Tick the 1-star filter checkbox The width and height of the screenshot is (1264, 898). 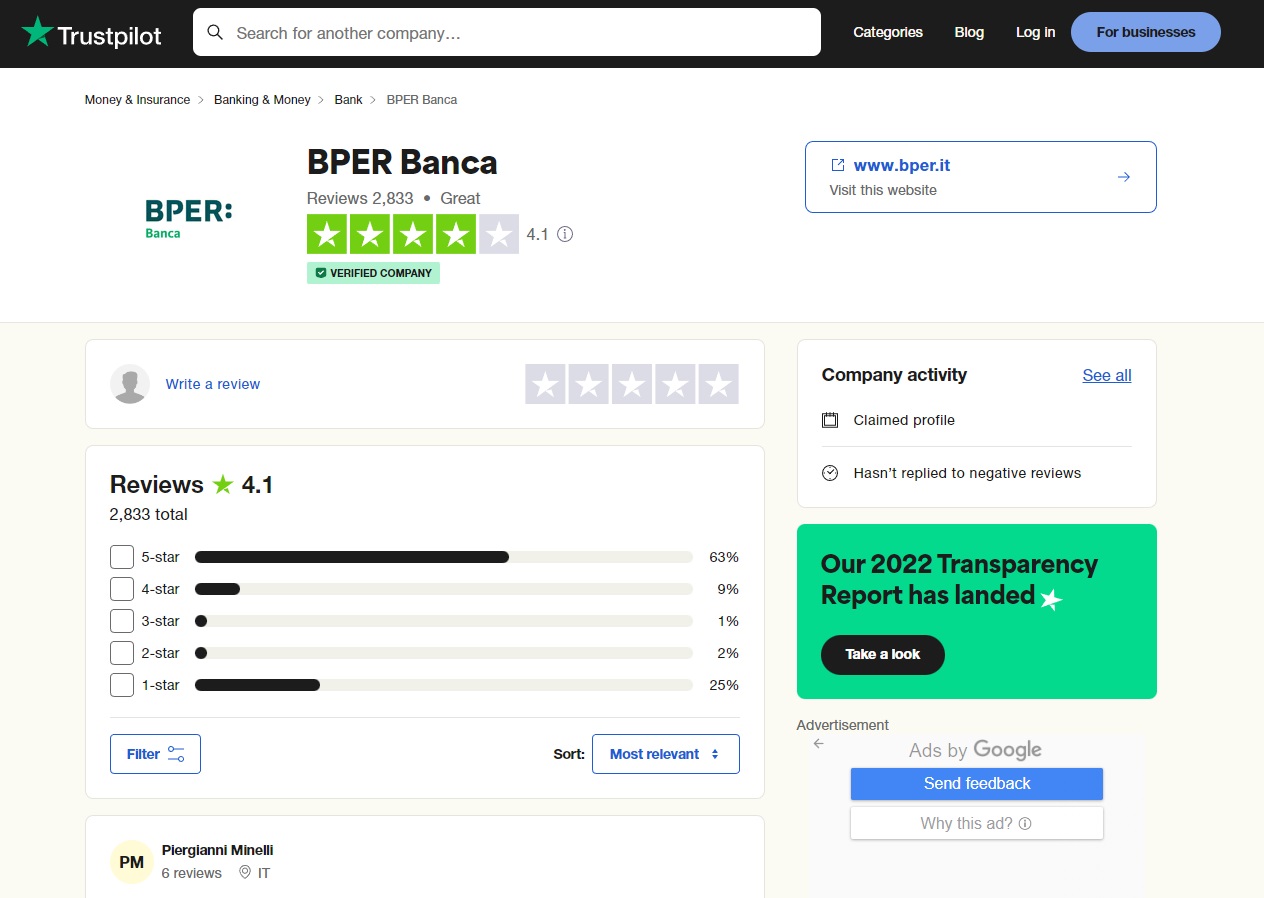pyautogui.click(x=122, y=685)
